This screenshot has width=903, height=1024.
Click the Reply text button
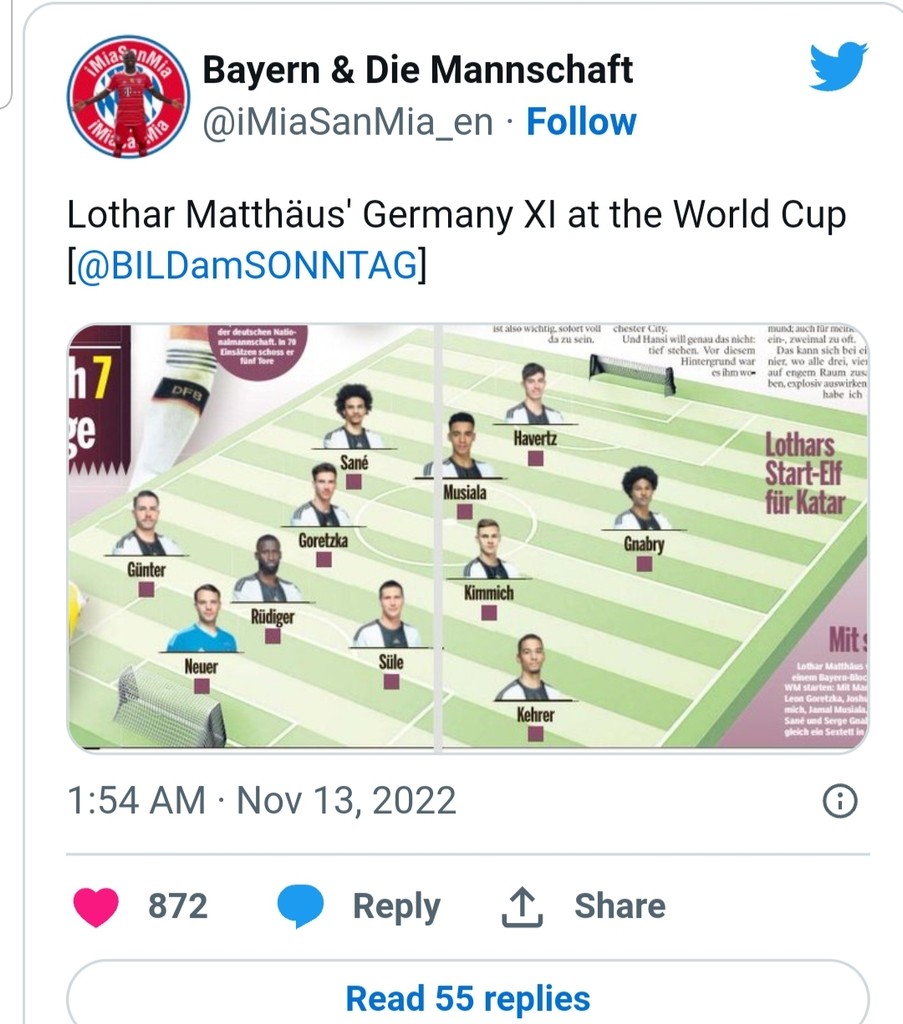[396, 906]
